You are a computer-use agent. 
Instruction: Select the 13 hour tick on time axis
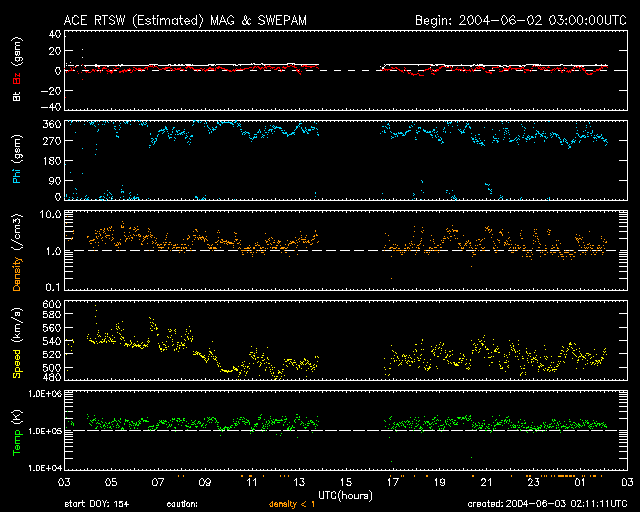tap(299, 482)
